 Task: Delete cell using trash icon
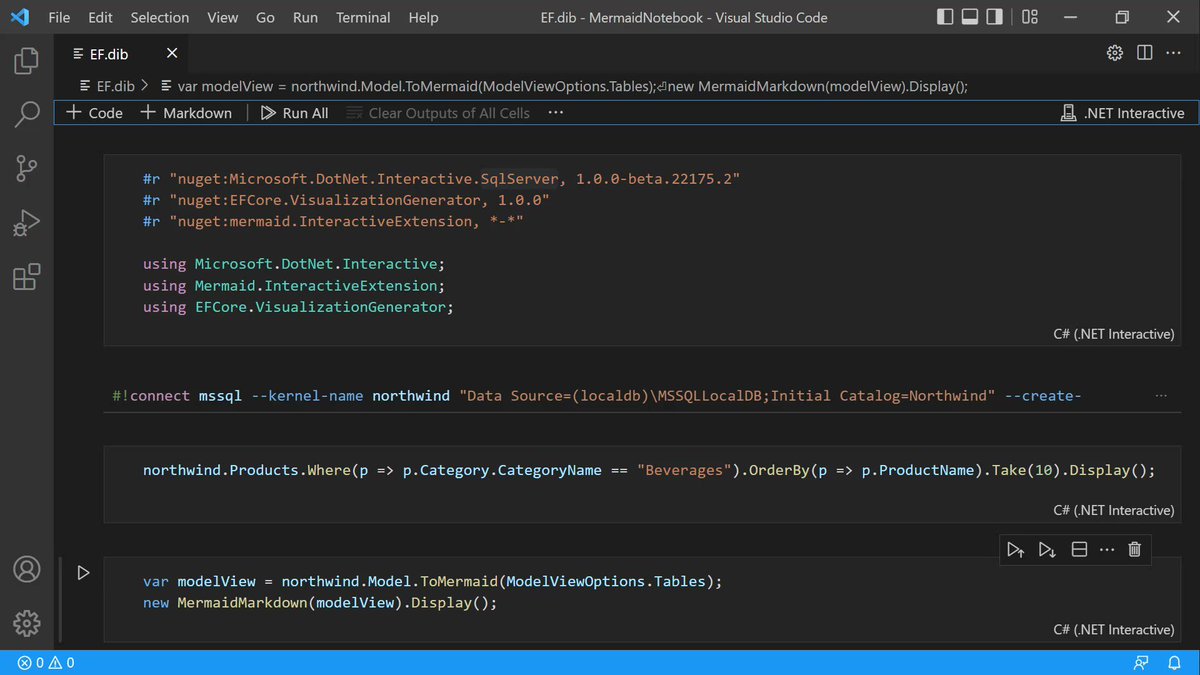[1134, 549]
